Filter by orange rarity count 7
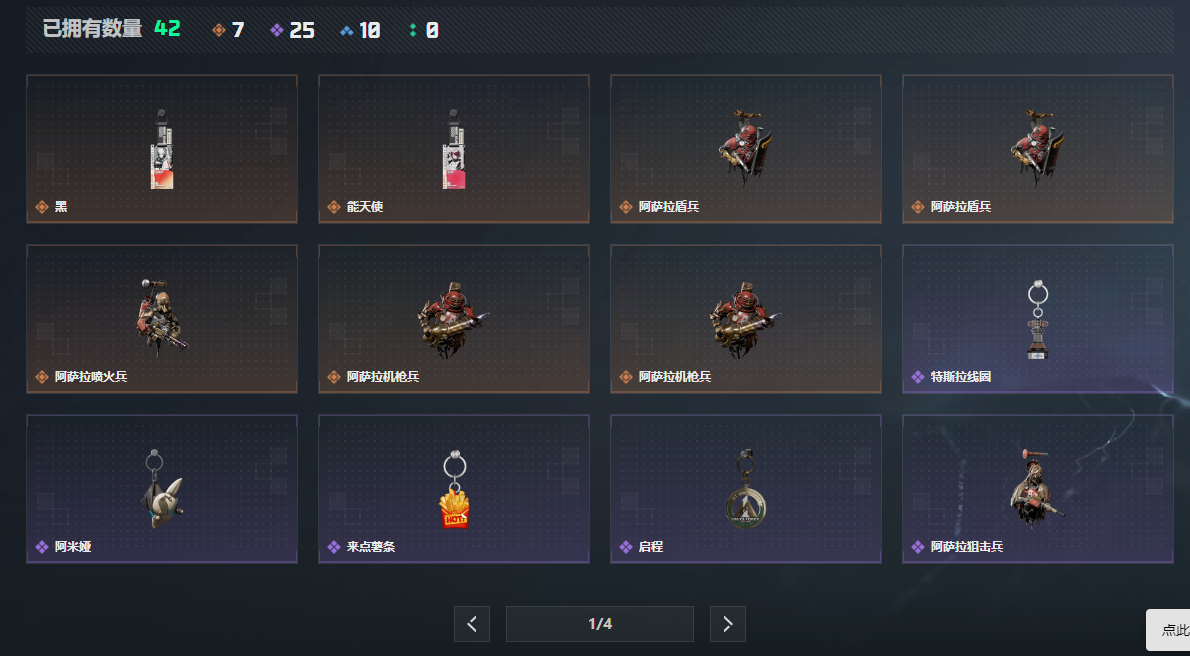 point(228,30)
